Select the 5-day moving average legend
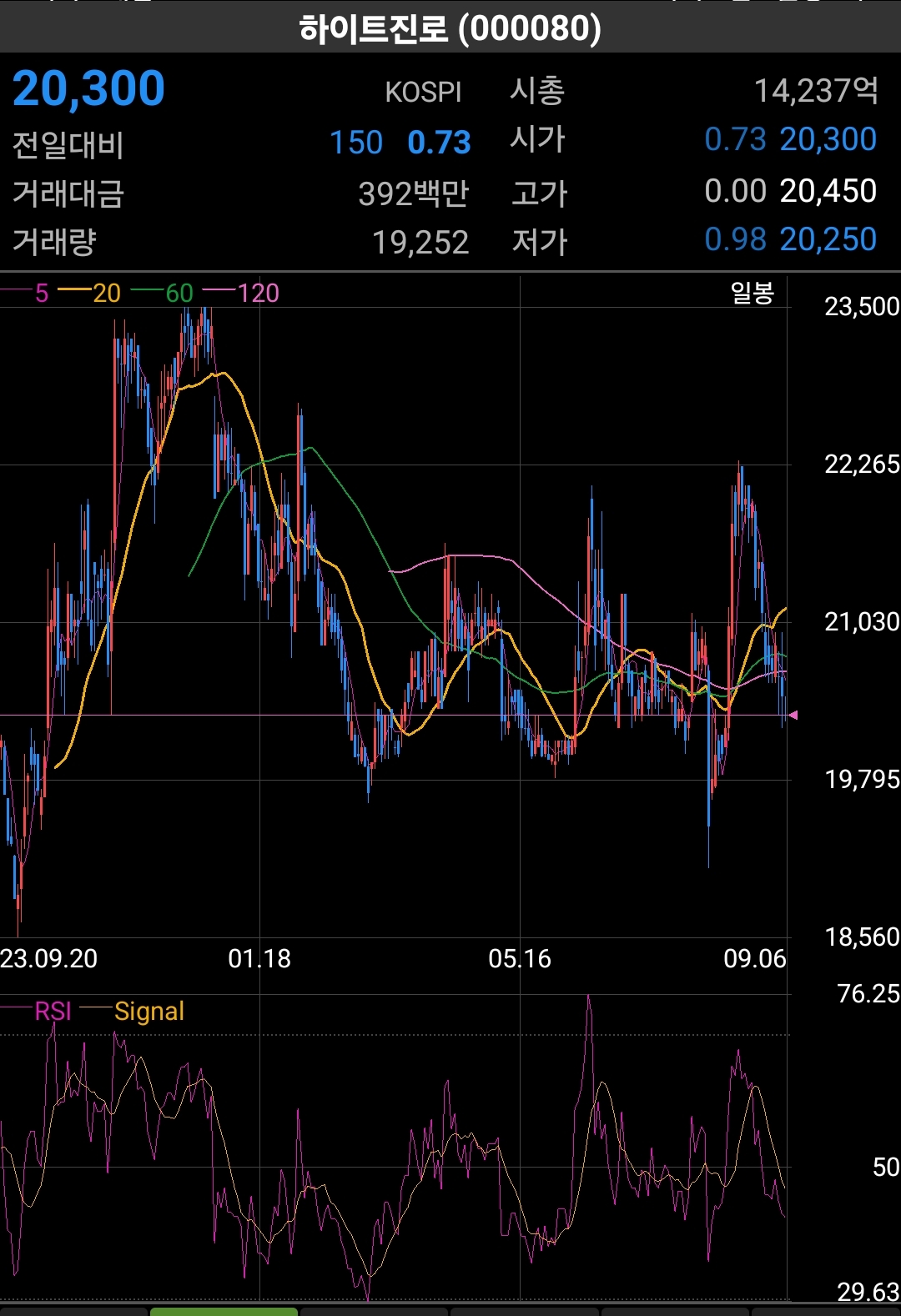This screenshot has height=1316, width=901. coord(26,294)
